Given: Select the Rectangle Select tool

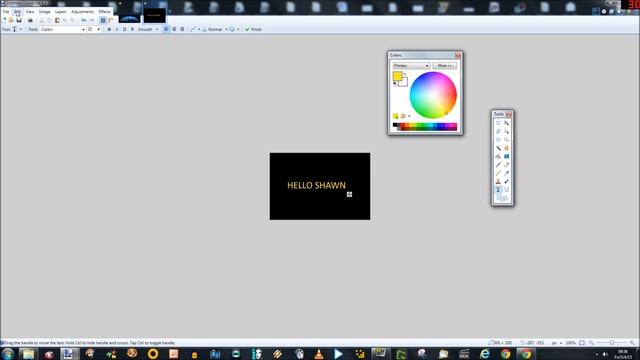Looking at the screenshot, I should (498, 123).
